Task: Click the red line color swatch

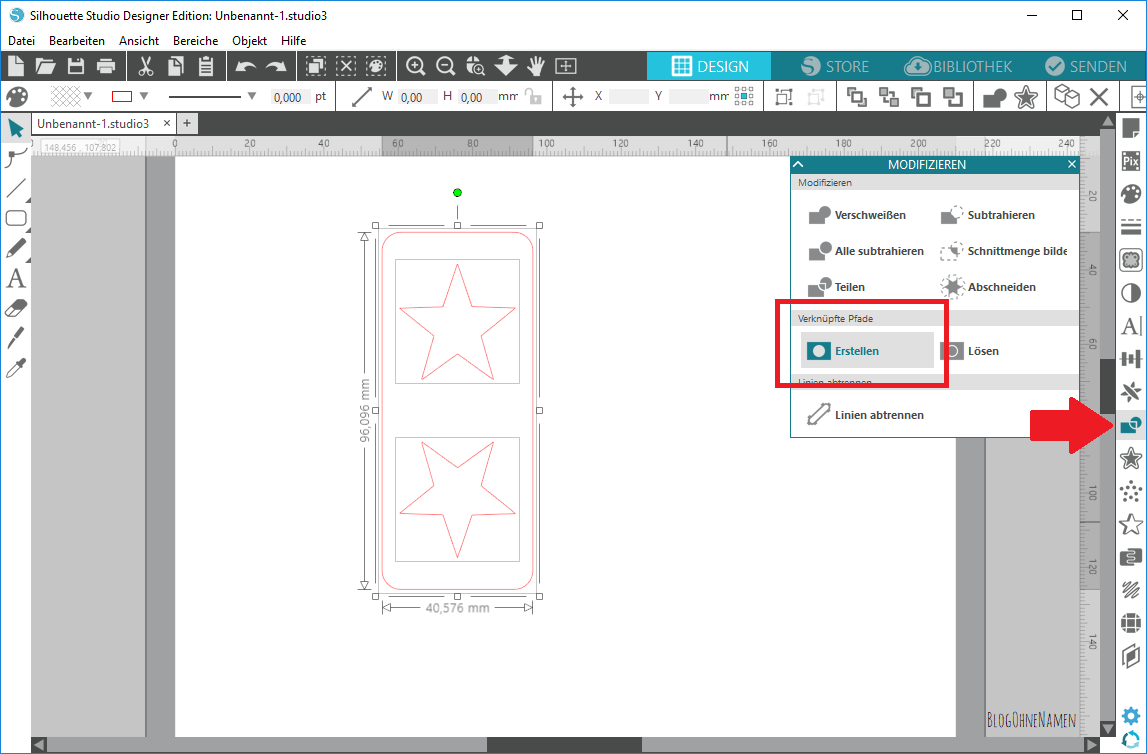Action: (122, 97)
